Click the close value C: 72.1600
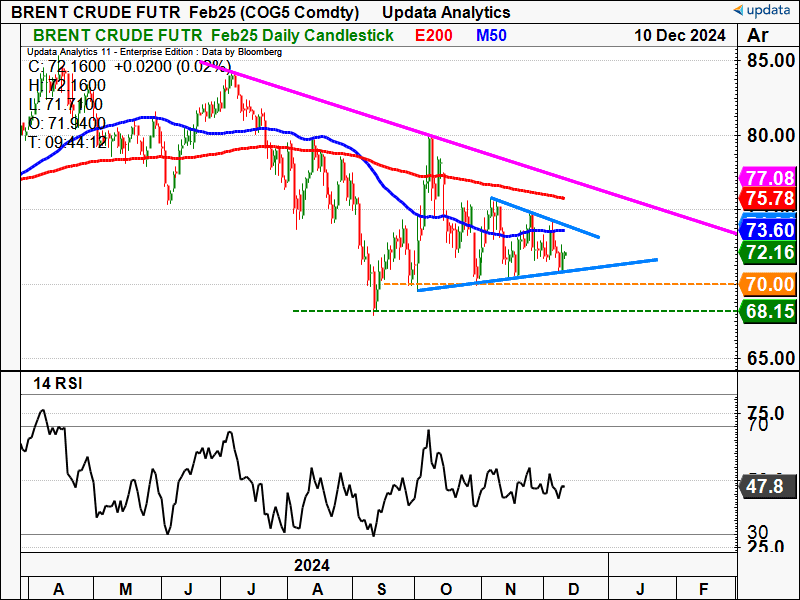 67,66
